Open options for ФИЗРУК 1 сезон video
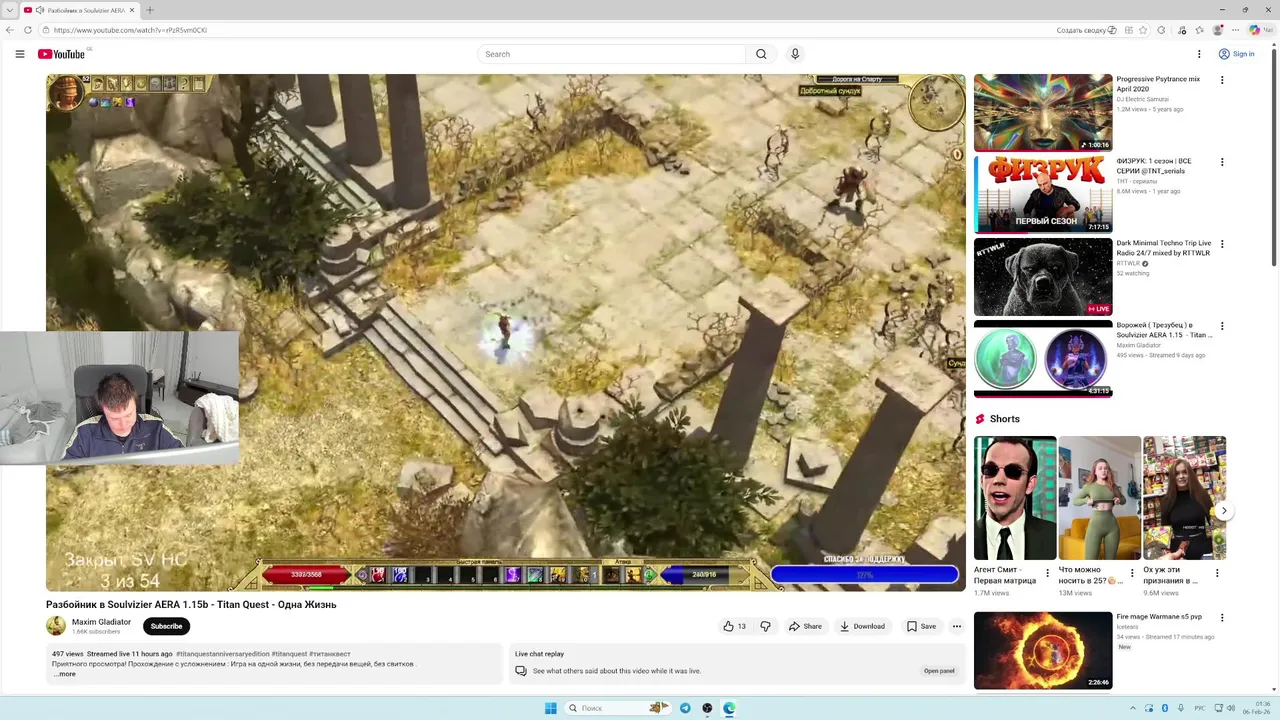Screen dimensions: 1280x720 (1221, 162)
